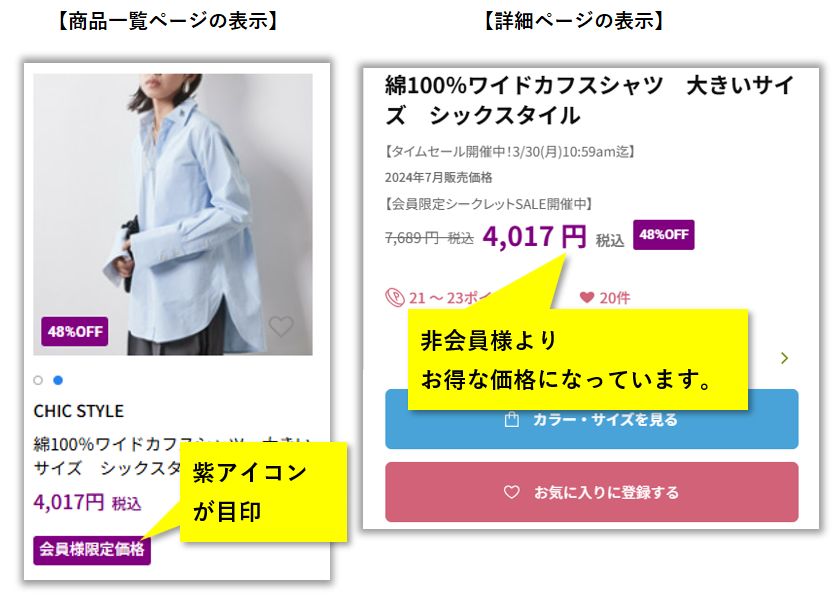
Task: Click the 48%OFF badge next to price
Action: 664,234
